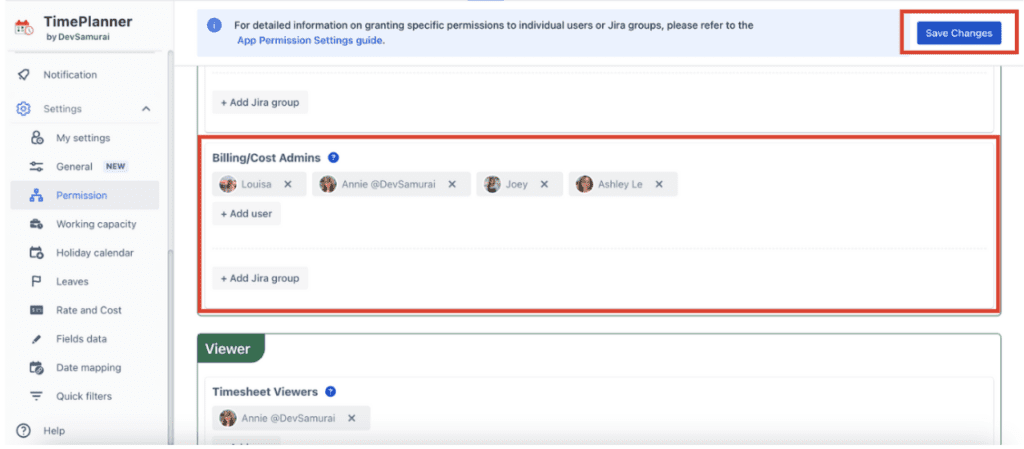The image size is (1024, 449).
Task: Click the Date mapping calendar icon
Action: pos(37,367)
